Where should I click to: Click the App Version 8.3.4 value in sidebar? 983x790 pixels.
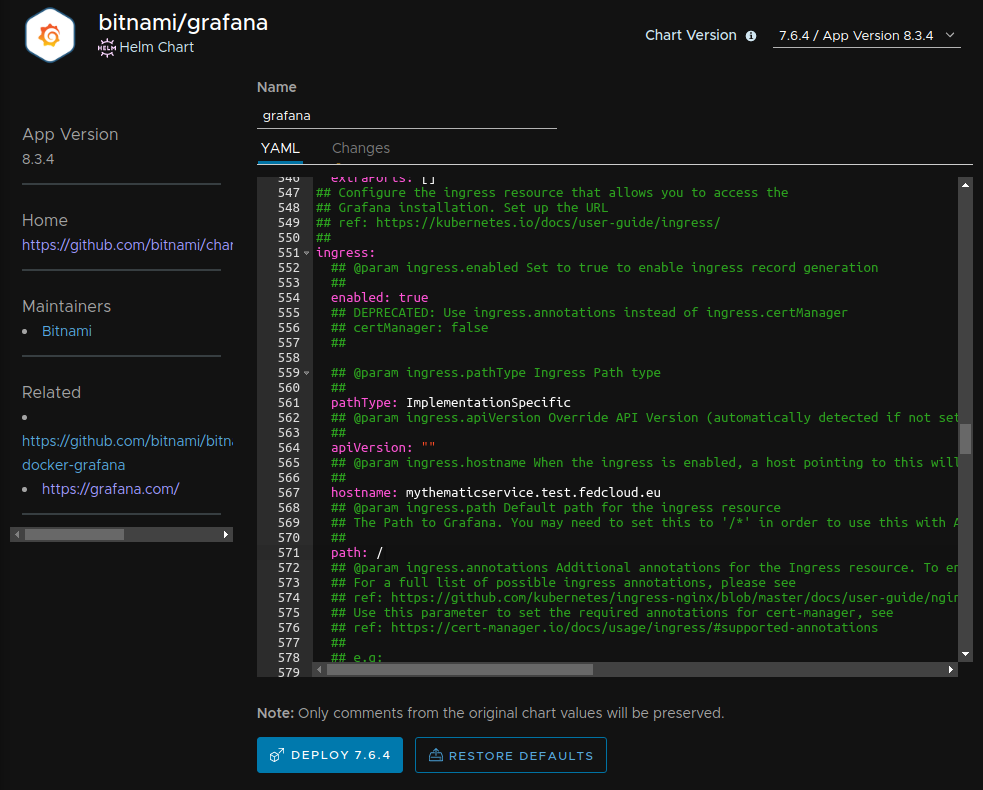(x=38, y=159)
